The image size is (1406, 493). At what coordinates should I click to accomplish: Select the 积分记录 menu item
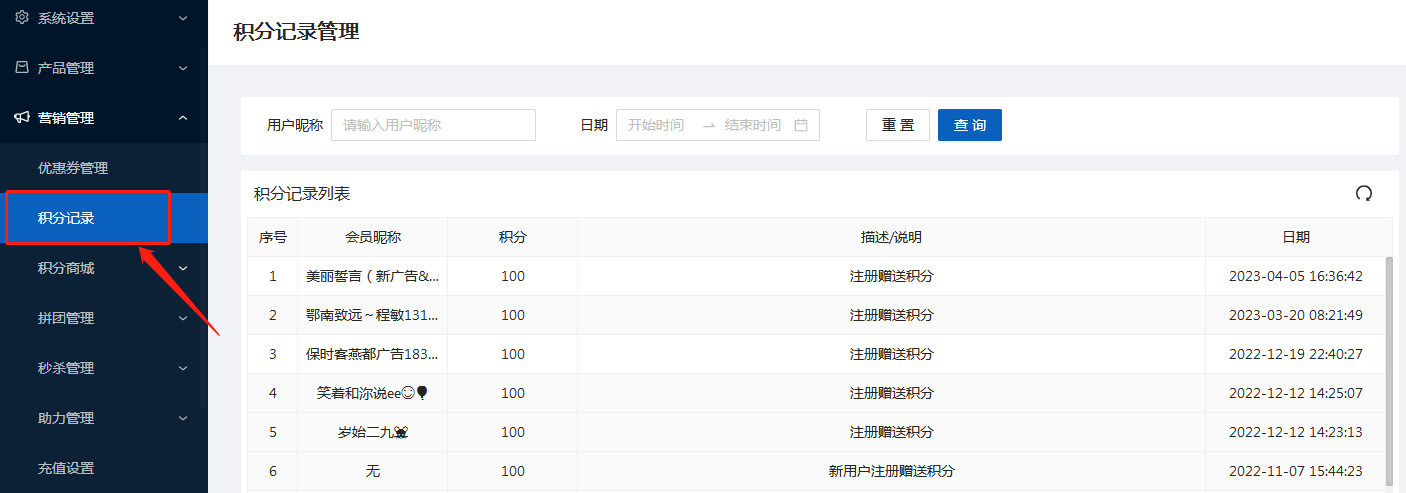point(66,218)
